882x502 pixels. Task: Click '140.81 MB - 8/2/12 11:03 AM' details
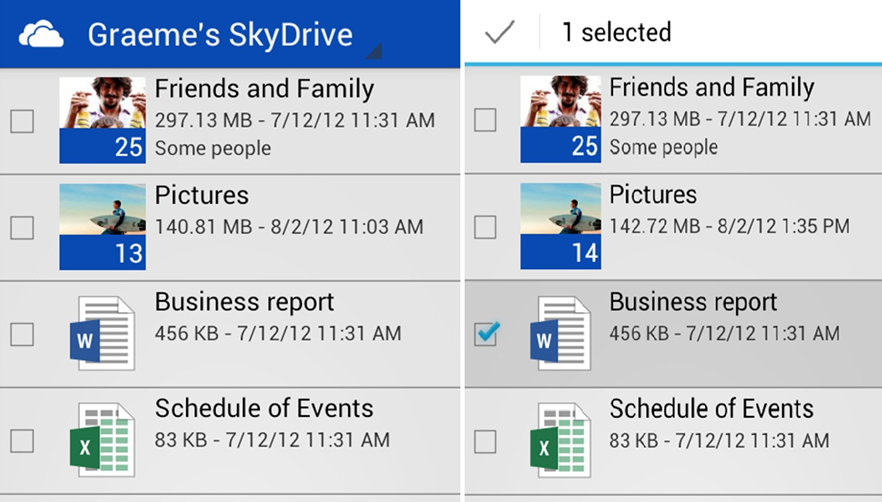[289, 227]
